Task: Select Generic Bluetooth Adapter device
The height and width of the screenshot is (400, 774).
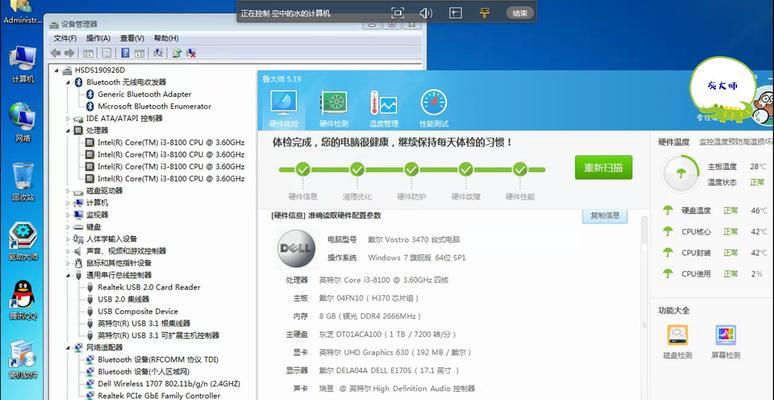Action: point(144,94)
